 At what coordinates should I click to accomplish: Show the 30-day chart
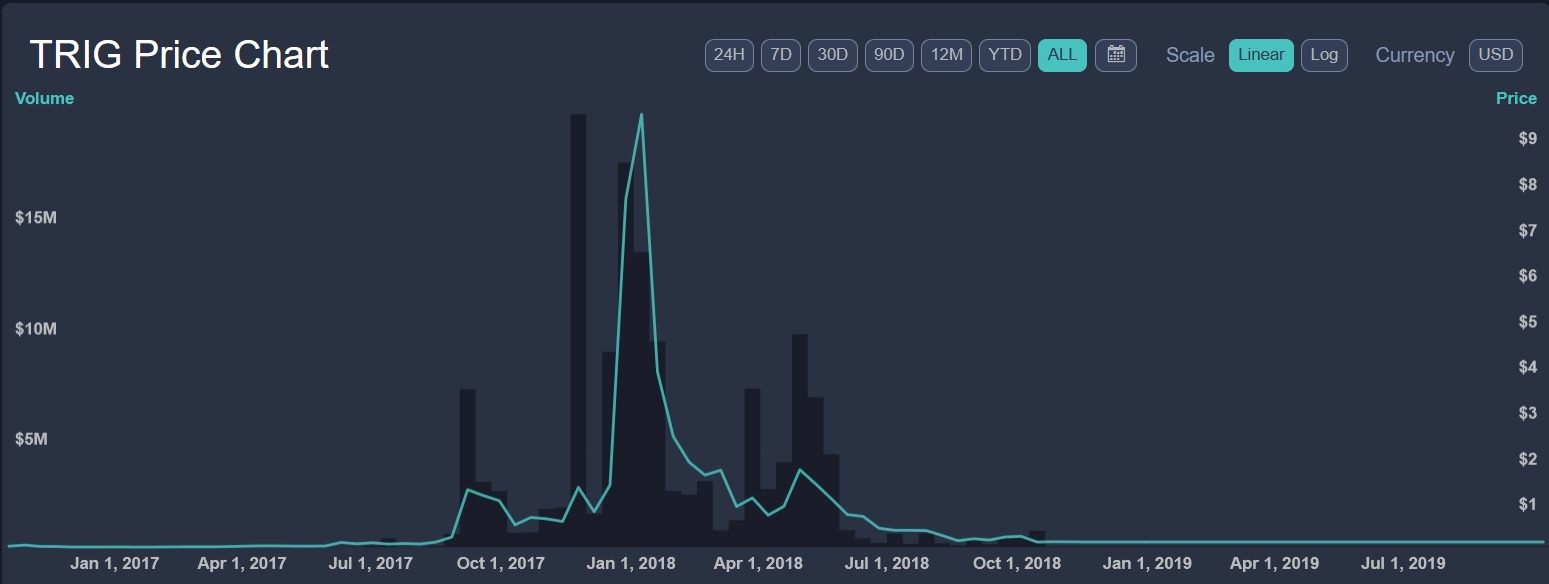(832, 55)
